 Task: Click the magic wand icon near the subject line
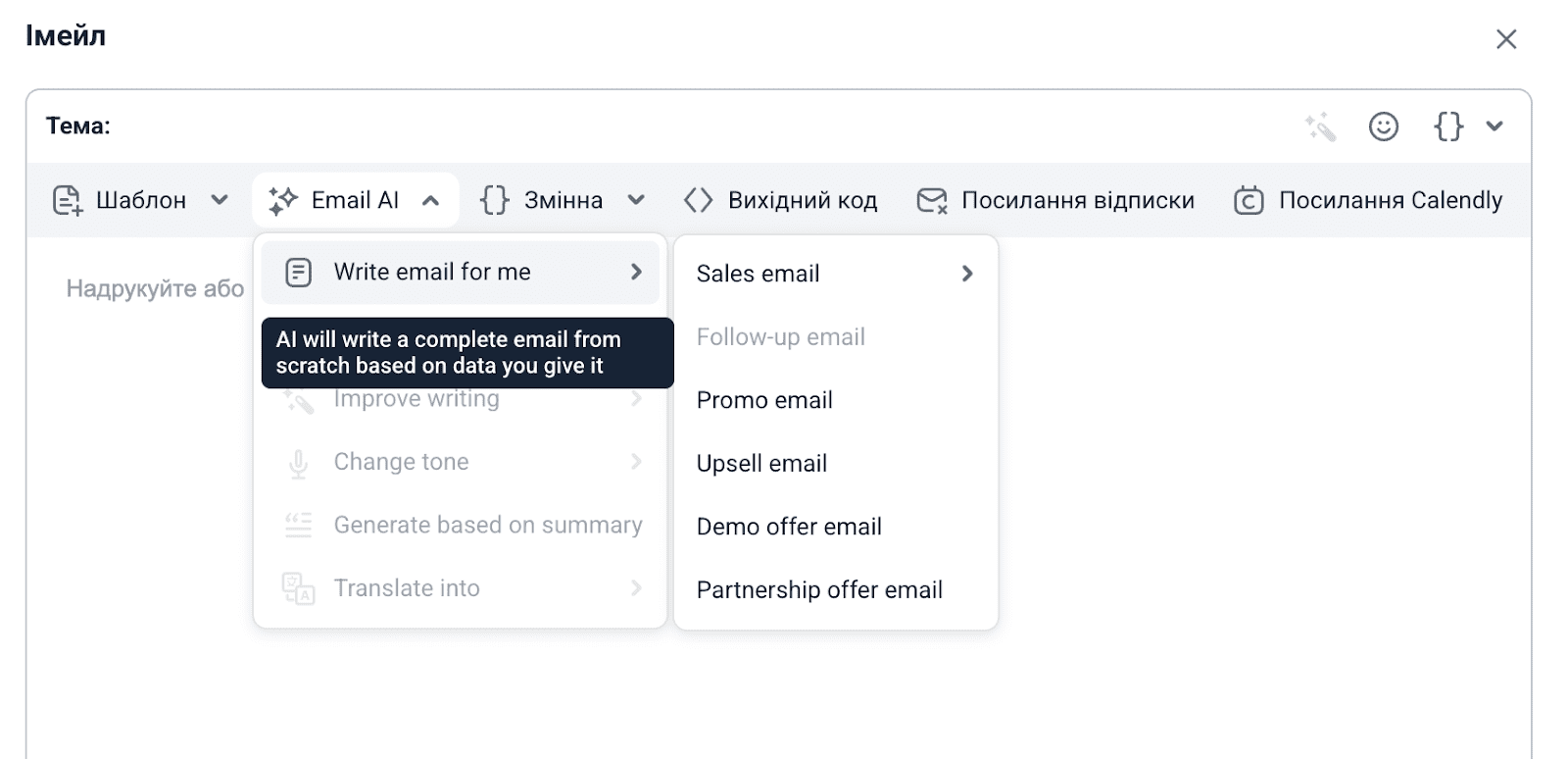coord(1320,126)
